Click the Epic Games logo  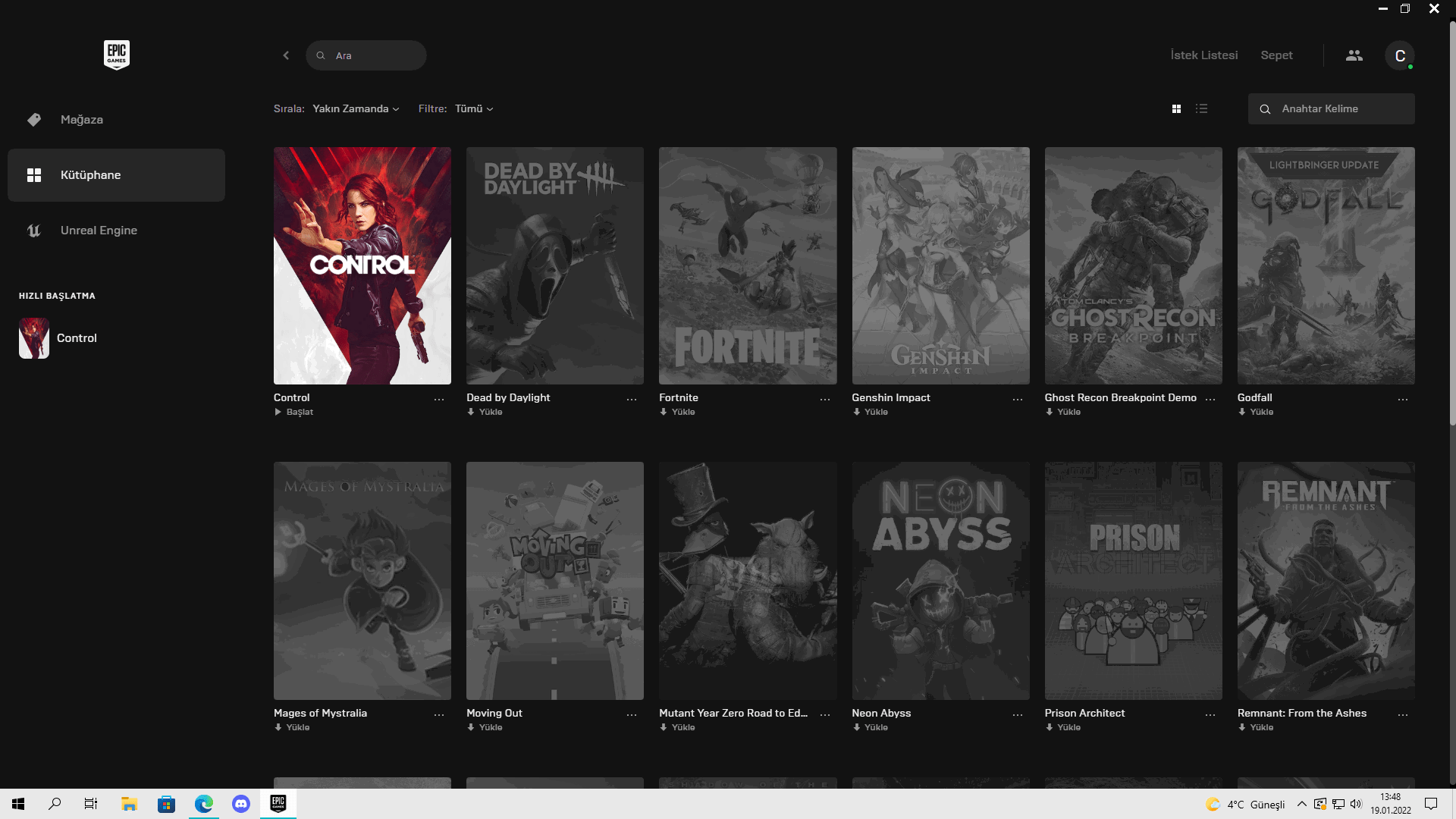click(117, 55)
